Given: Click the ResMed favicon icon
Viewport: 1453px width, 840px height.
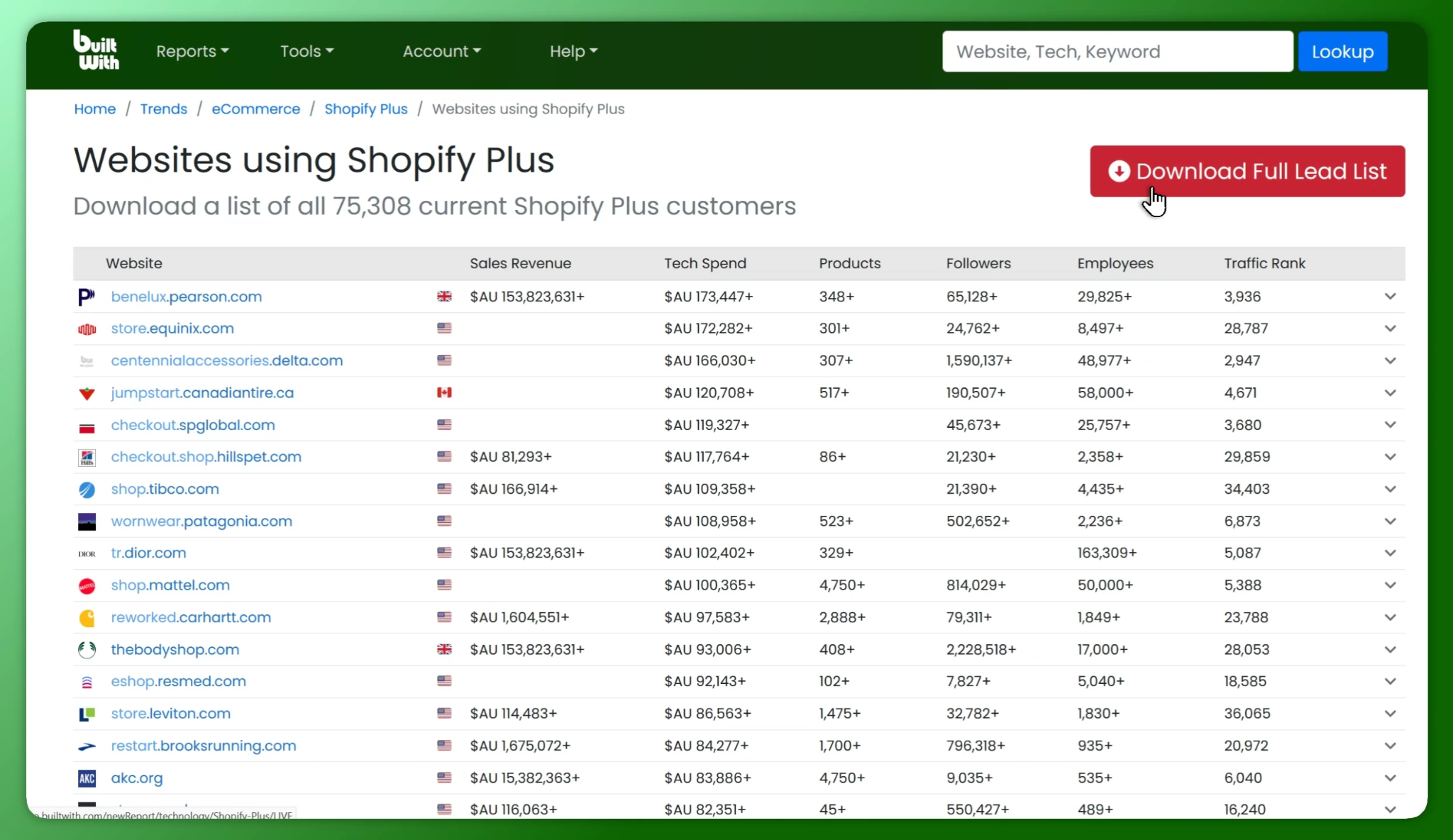Looking at the screenshot, I should click(x=87, y=682).
